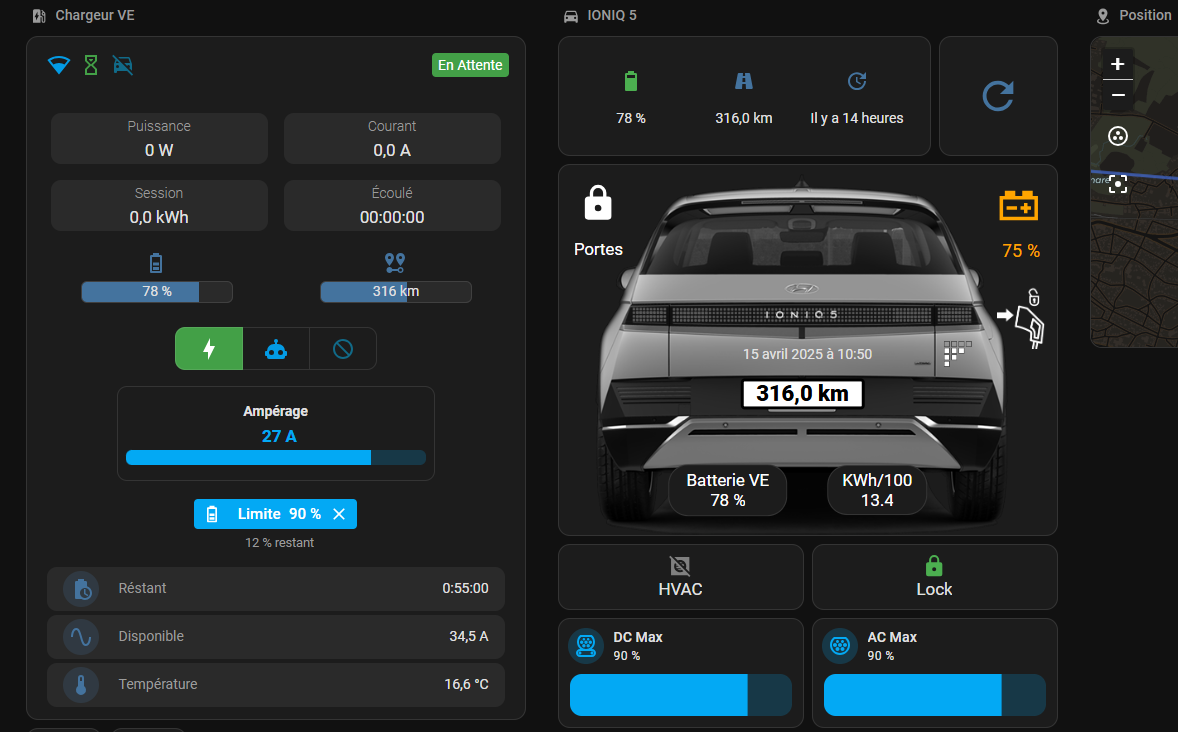
Task: Click the '12 % restant' text
Action: click(x=279, y=543)
